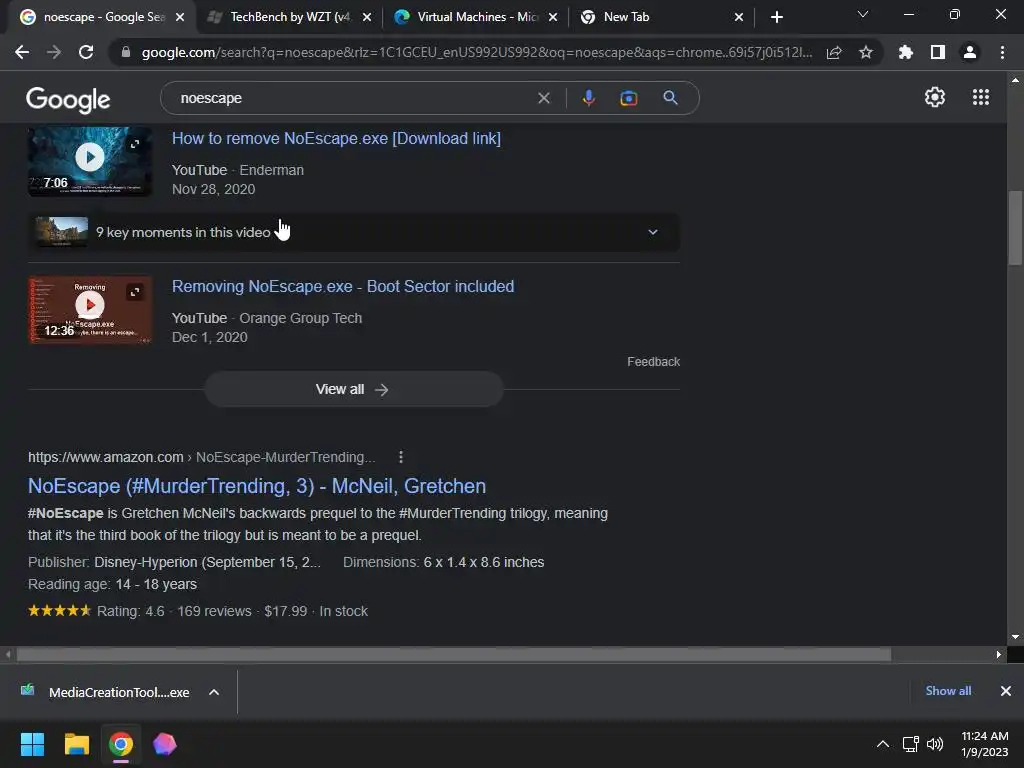Screen dimensions: 1024x768
Task: Open Google quick settings gear
Action: pos(935,97)
